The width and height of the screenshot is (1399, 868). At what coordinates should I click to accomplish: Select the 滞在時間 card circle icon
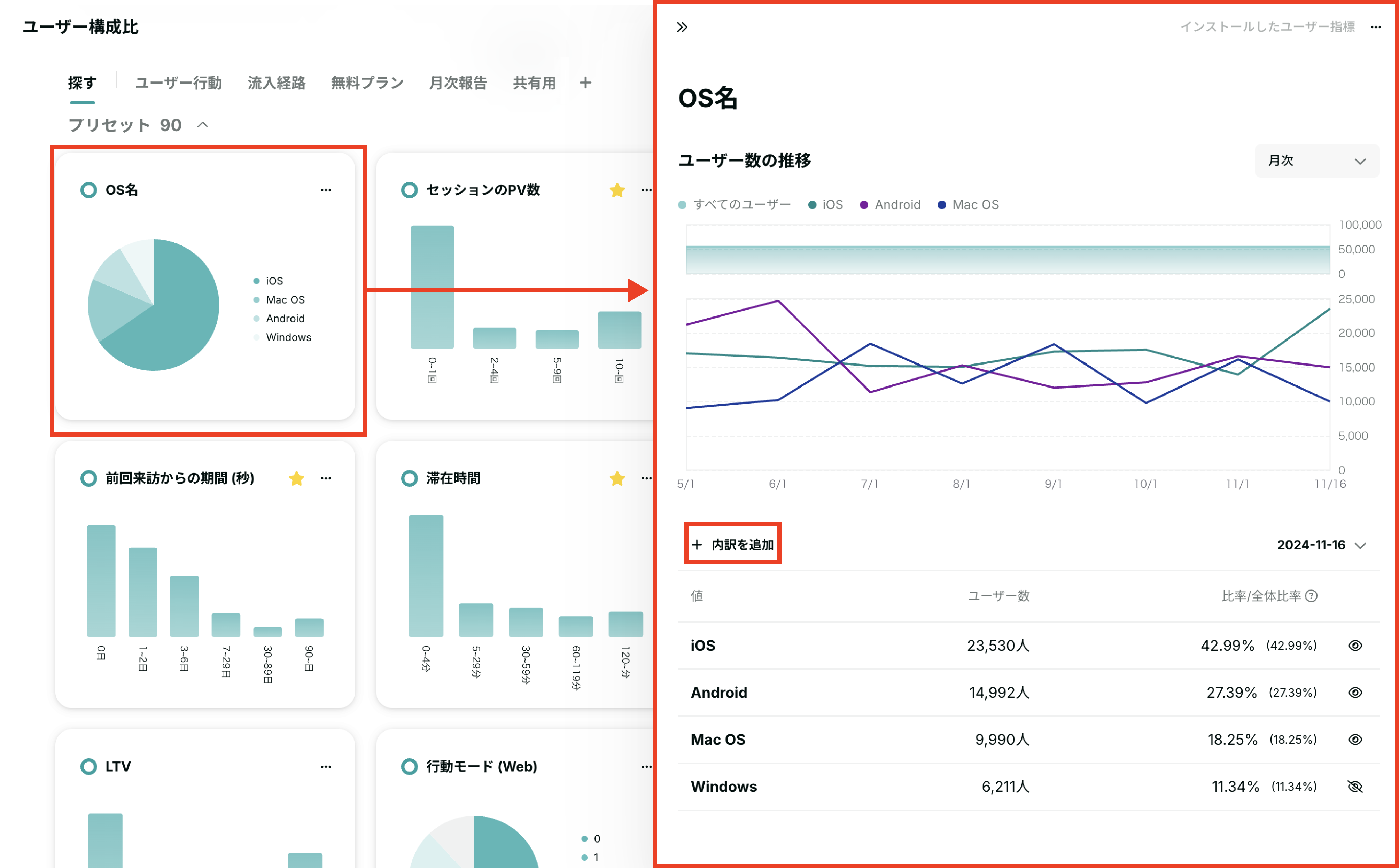409,478
